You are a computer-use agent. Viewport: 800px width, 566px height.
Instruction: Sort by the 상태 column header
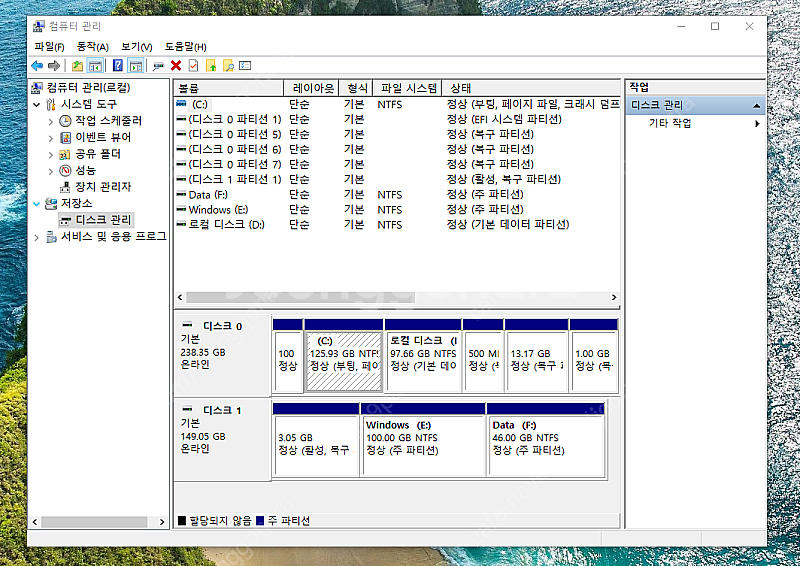click(531, 88)
